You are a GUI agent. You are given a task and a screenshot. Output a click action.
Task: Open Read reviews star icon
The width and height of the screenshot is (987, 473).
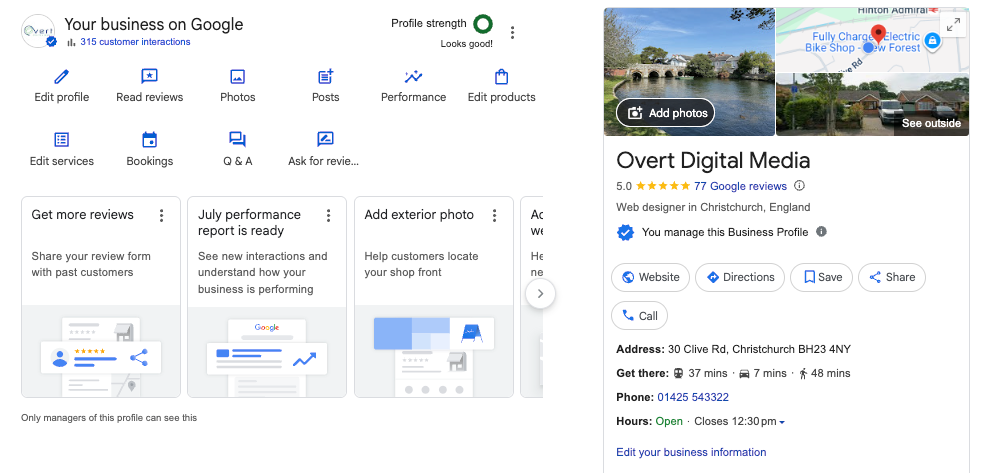[149, 77]
